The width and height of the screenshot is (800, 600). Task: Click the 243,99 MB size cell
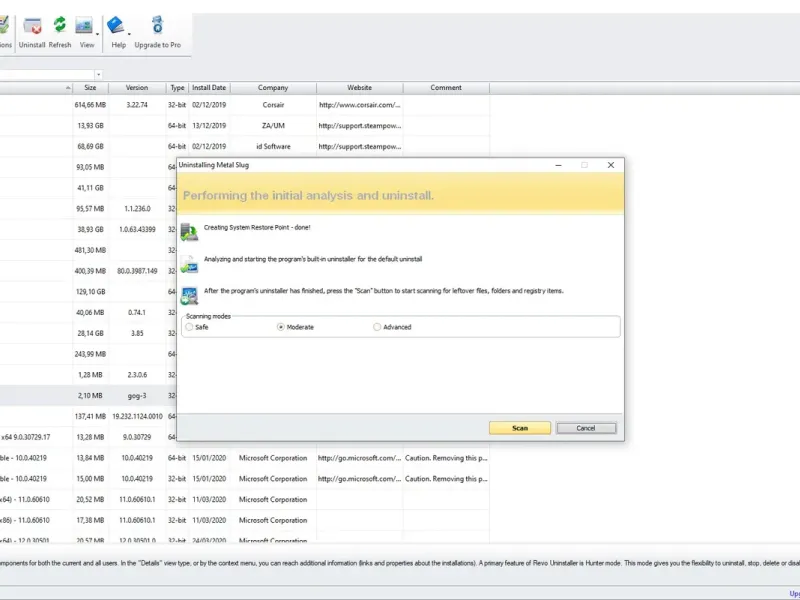click(90, 354)
